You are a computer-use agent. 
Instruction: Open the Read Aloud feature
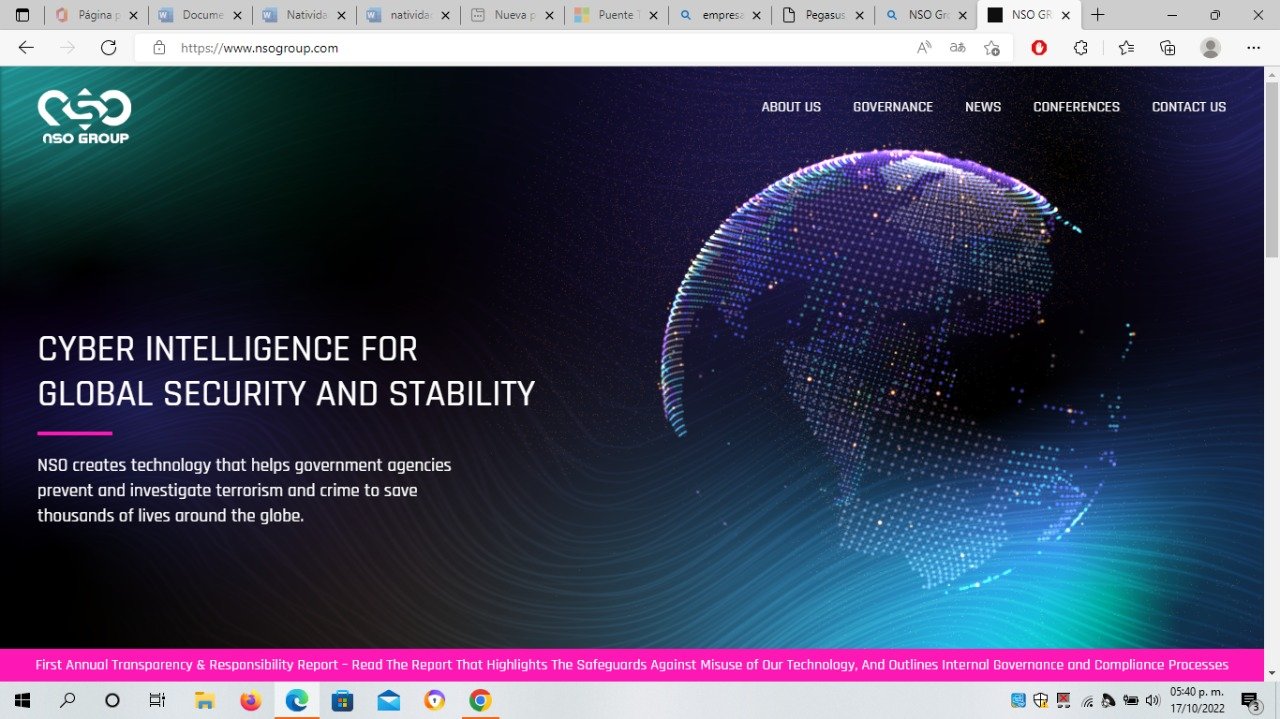924,48
